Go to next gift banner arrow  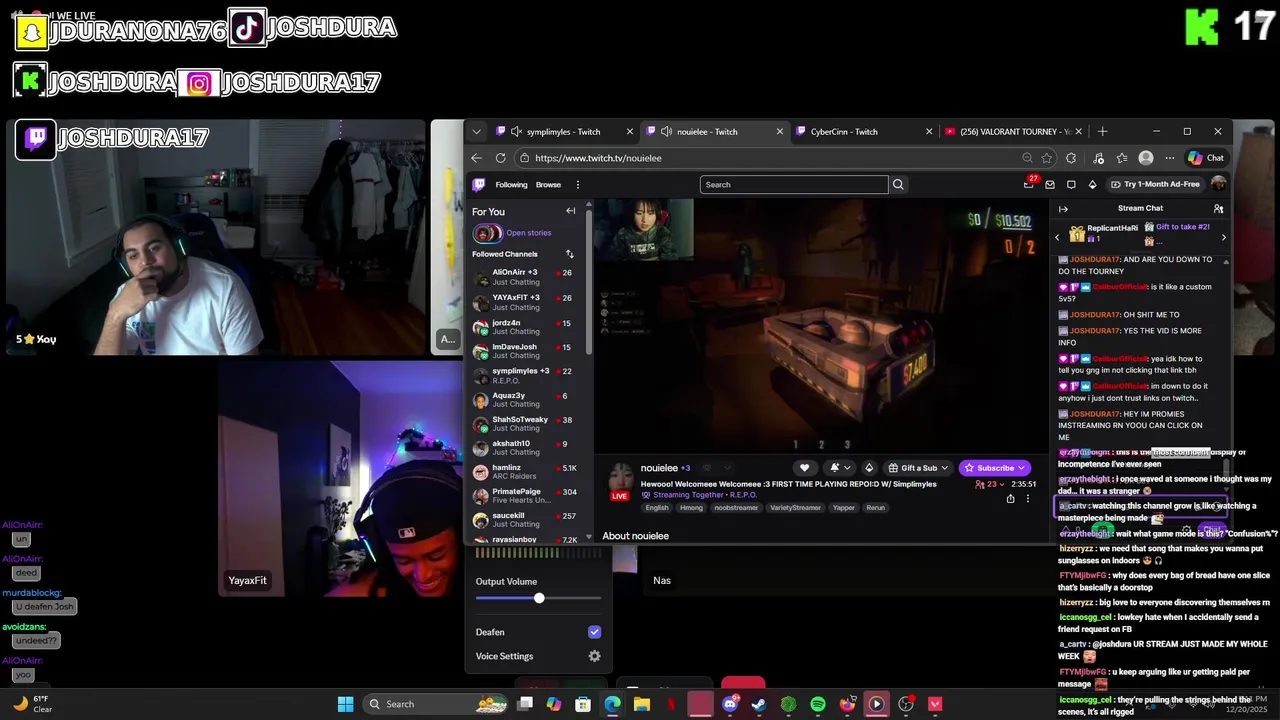pyautogui.click(x=1223, y=237)
